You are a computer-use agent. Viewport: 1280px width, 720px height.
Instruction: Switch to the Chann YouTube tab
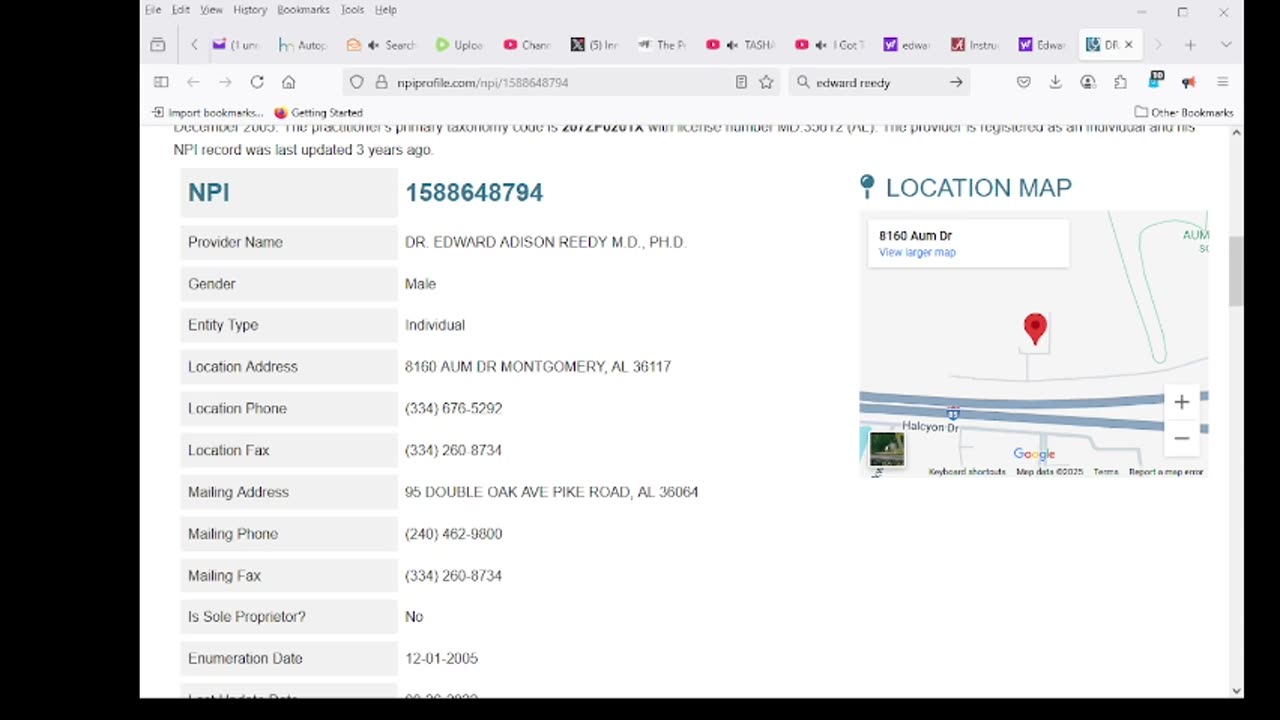pyautogui.click(x=527, y=45)
